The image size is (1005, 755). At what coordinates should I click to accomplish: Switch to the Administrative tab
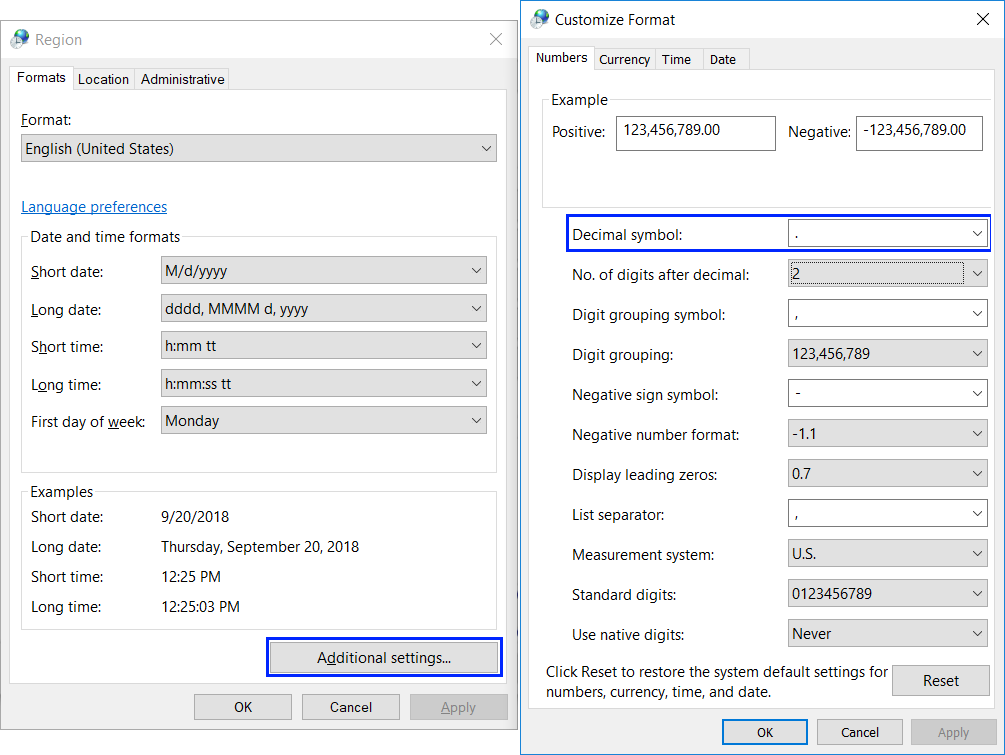click(x=182, y=79)
